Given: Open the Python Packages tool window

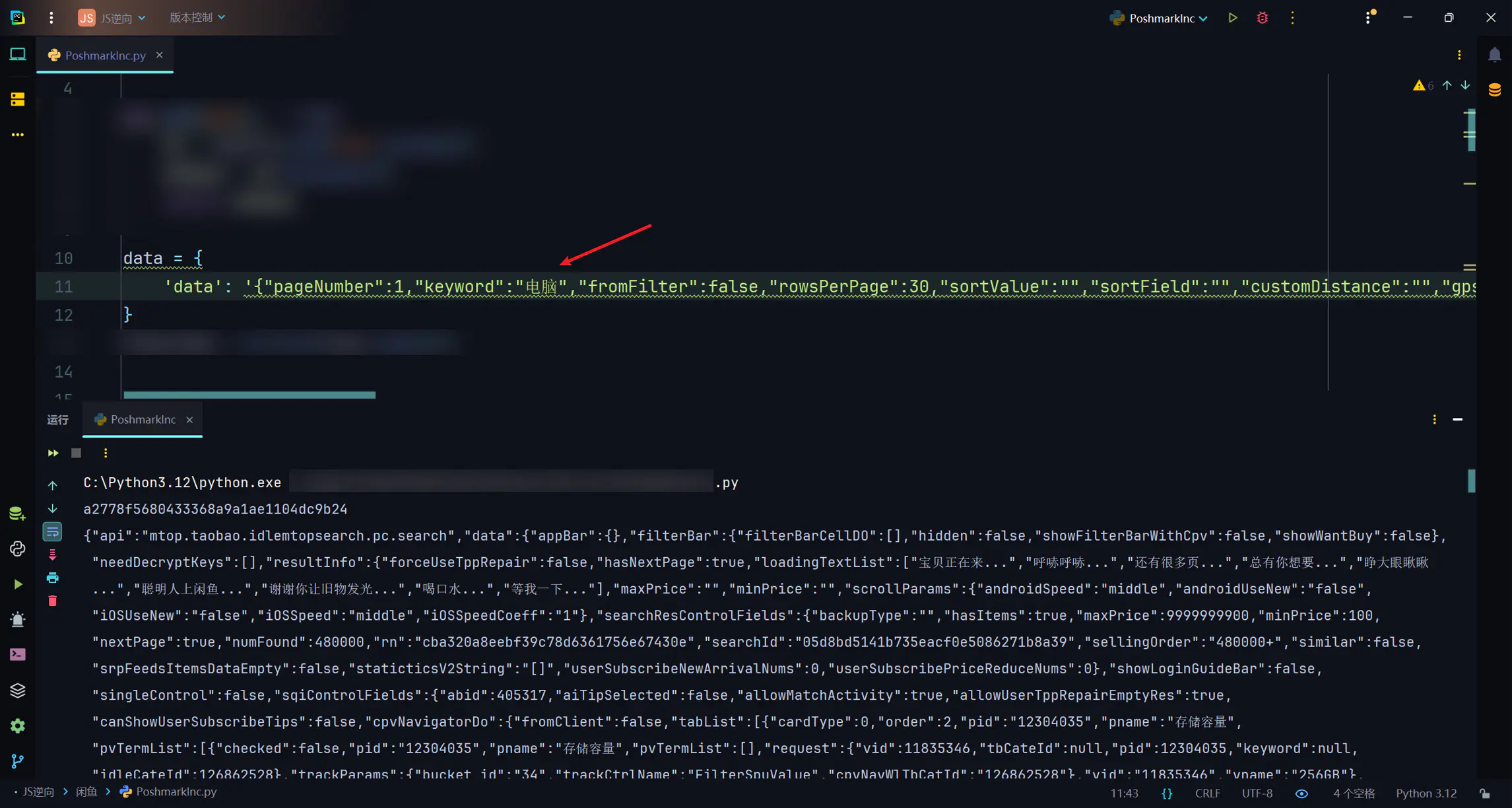Looking at the screenshot, I should coord(18,690).
